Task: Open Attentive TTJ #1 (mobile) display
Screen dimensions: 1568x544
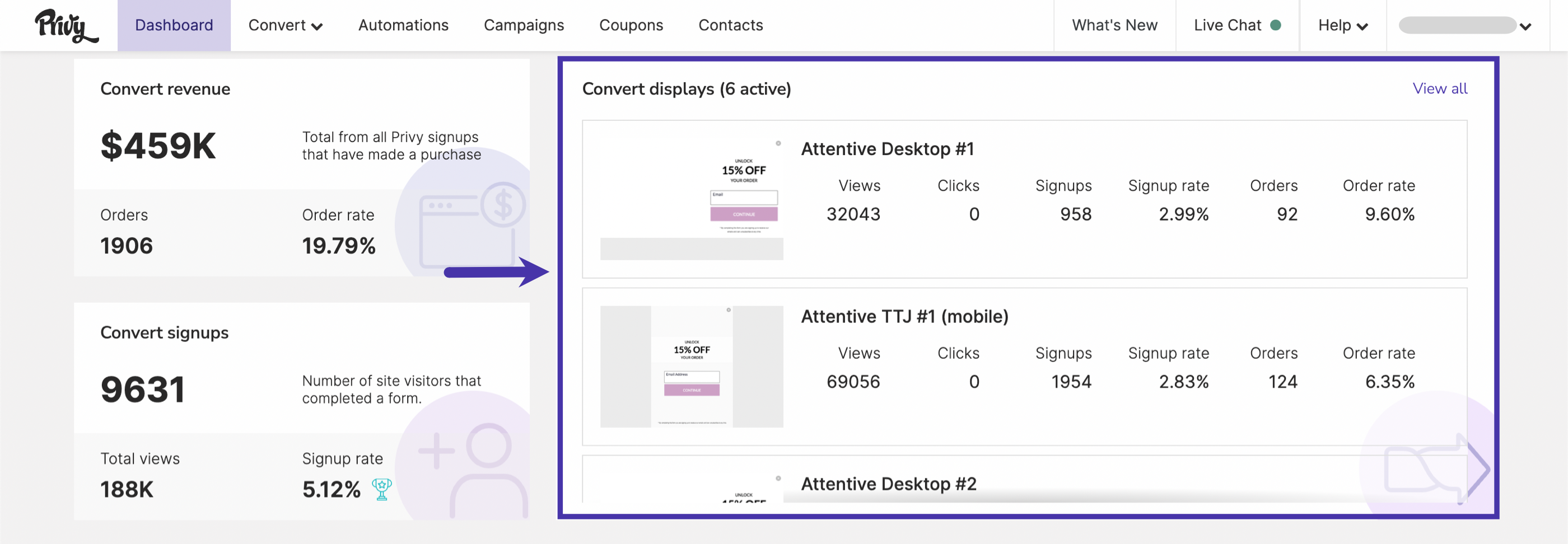Action: 904,316
